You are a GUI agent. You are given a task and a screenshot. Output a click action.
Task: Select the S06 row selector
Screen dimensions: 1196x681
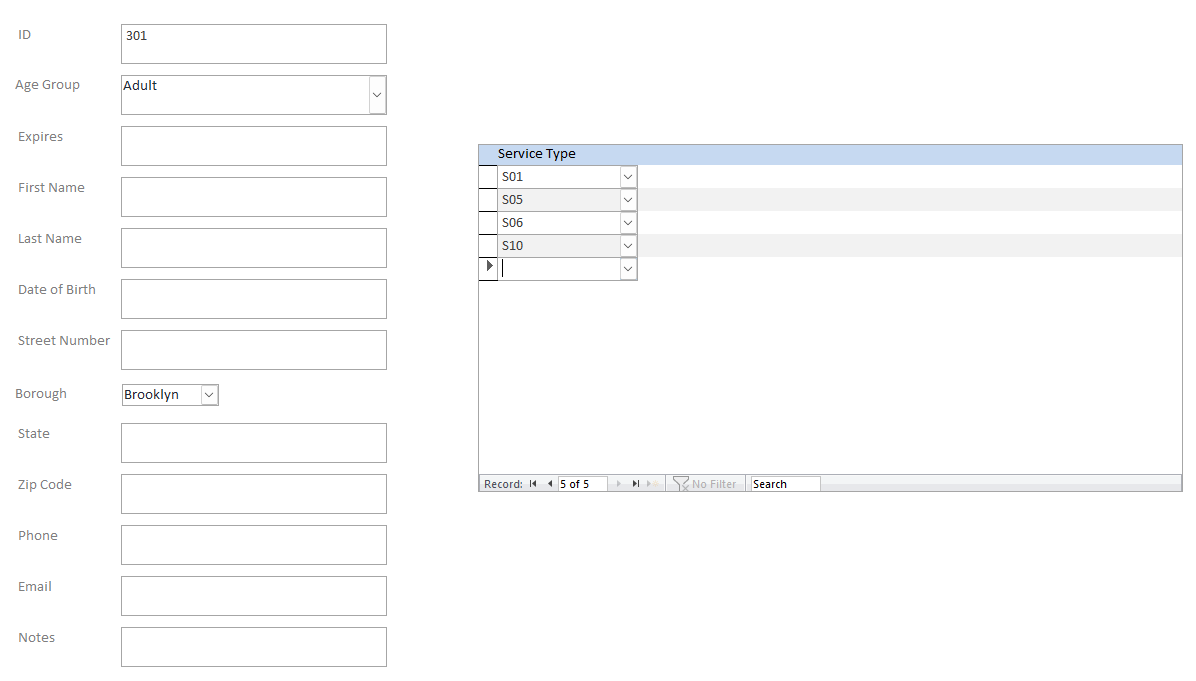coord(488,223)
